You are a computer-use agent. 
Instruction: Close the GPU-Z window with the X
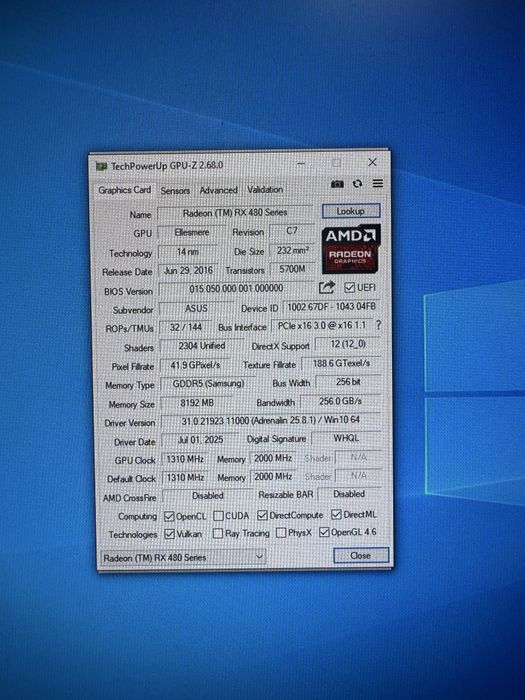click(372, 162)
